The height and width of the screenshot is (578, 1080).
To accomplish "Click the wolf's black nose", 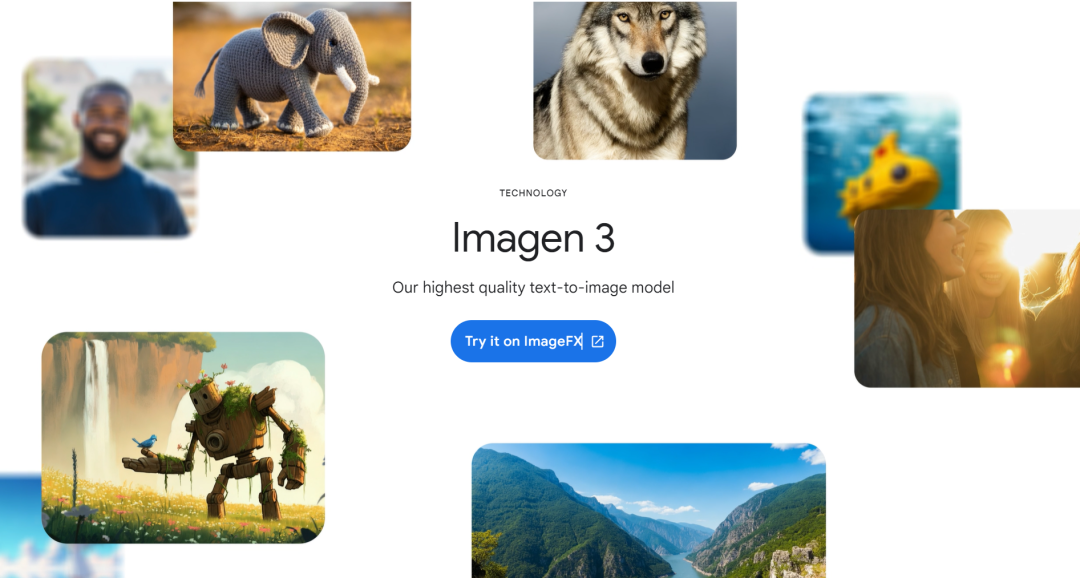I will (x=652, y=63).
